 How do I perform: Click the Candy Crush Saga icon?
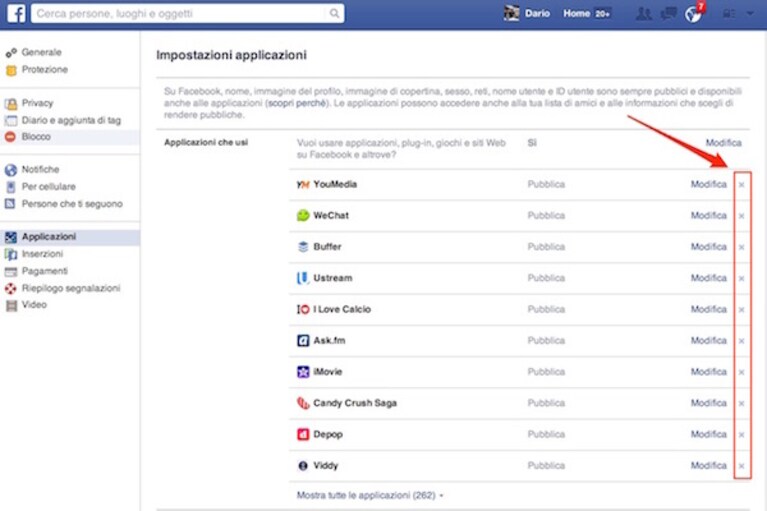click(x=303, y=403)
